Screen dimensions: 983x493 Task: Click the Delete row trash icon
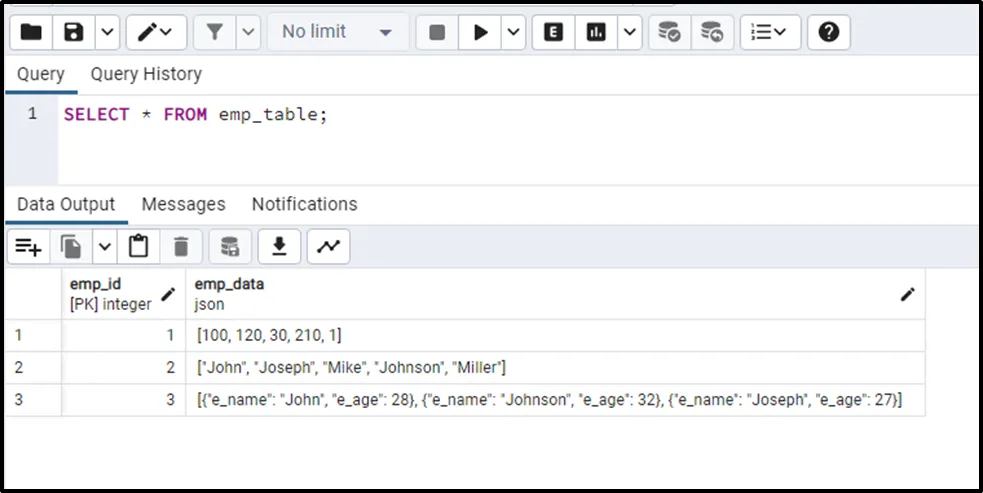click(181, 246)
